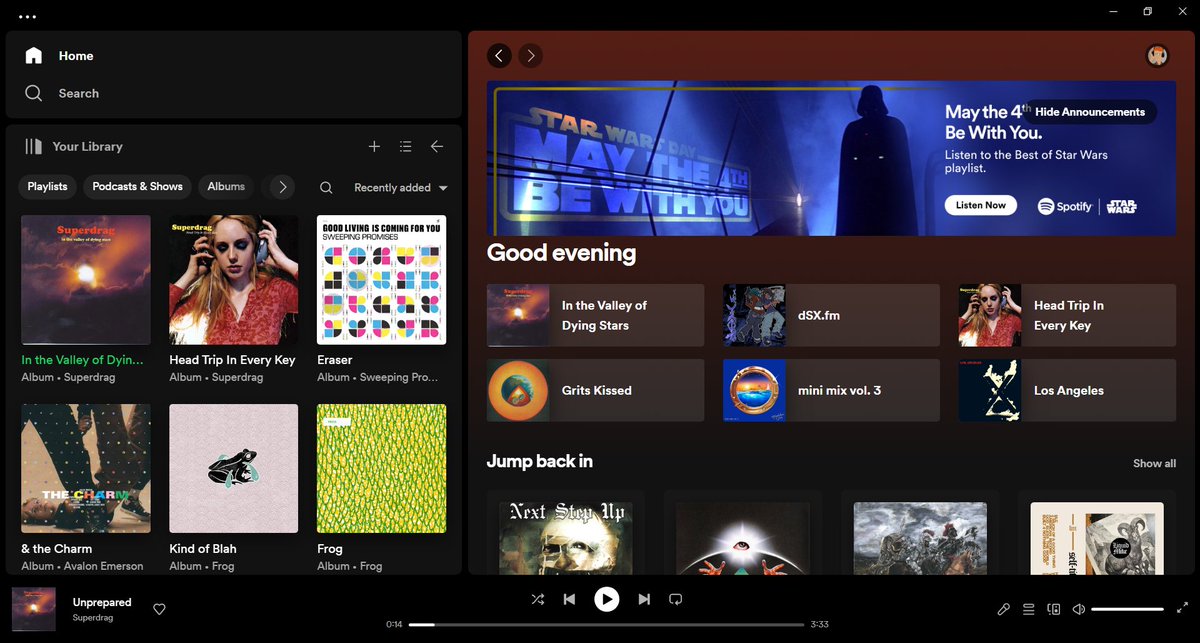Open the play queue

click(1029, 609)
